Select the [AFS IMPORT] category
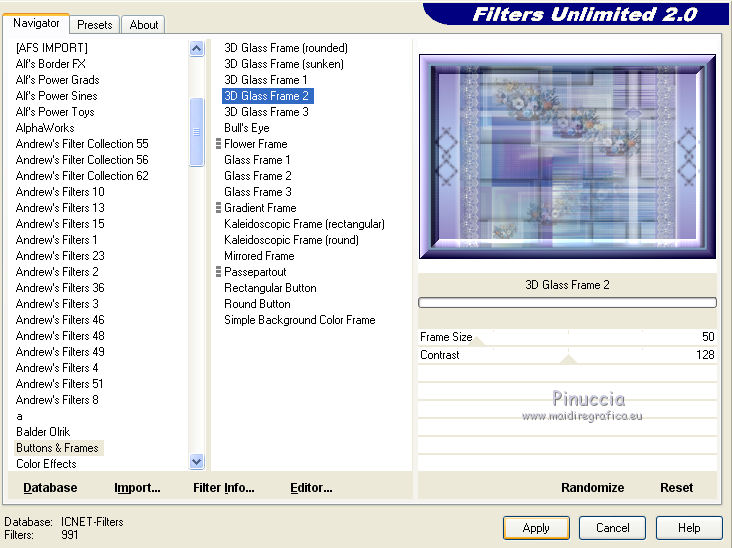The image size is (732, 548). (x=52, y=48)
